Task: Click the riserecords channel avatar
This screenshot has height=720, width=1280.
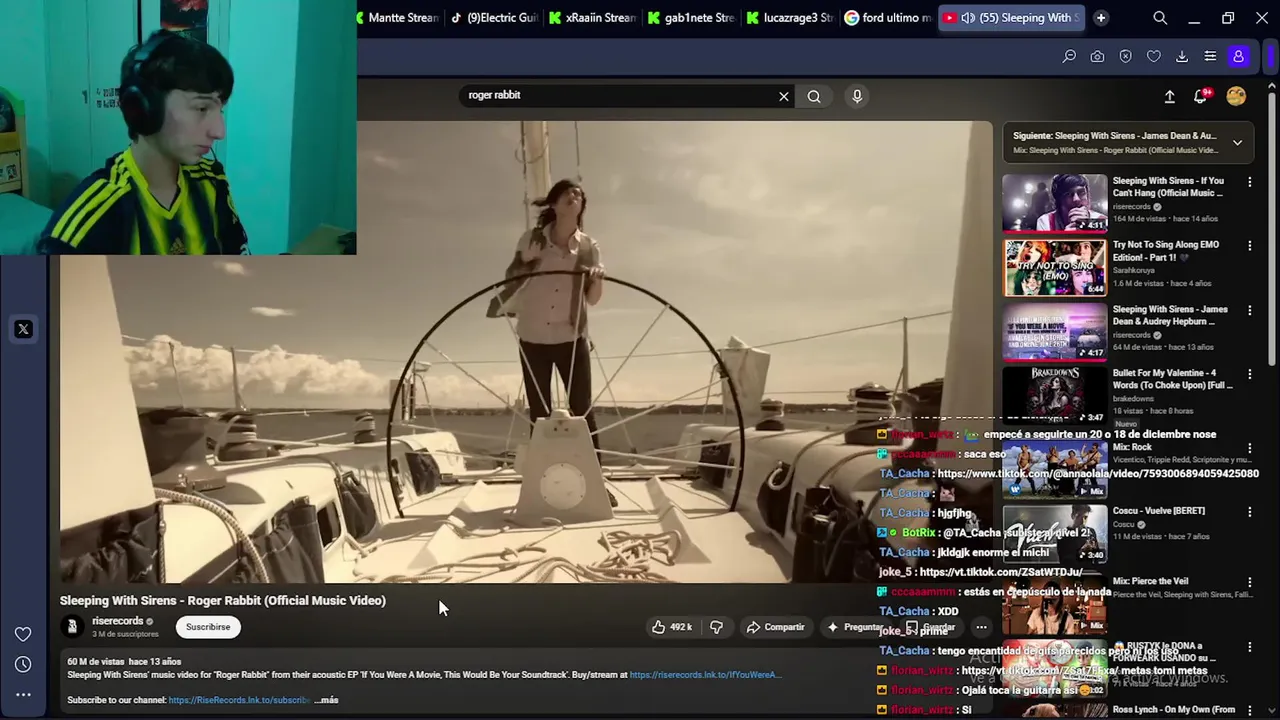Action: (x=72, y=627)
